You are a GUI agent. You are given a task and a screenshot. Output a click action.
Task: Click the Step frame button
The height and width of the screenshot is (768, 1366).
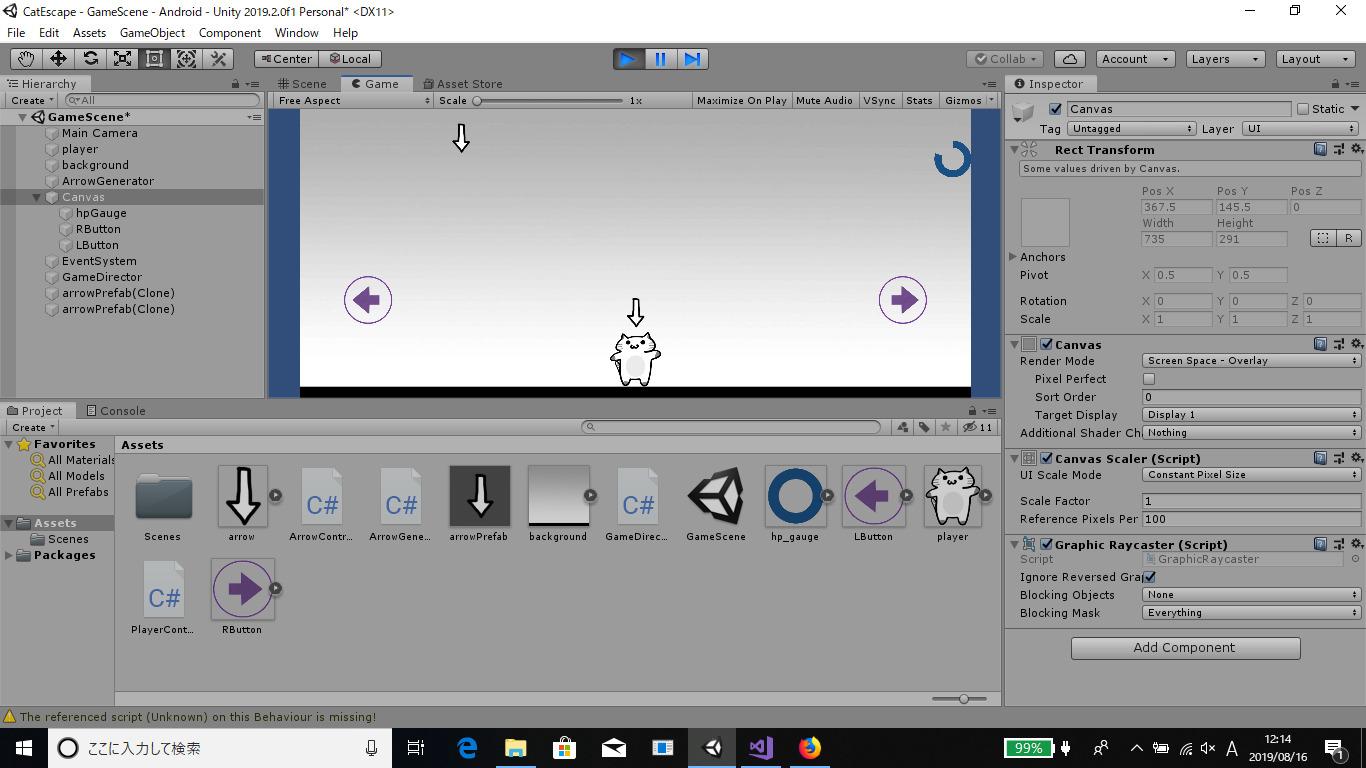point(692,59)
